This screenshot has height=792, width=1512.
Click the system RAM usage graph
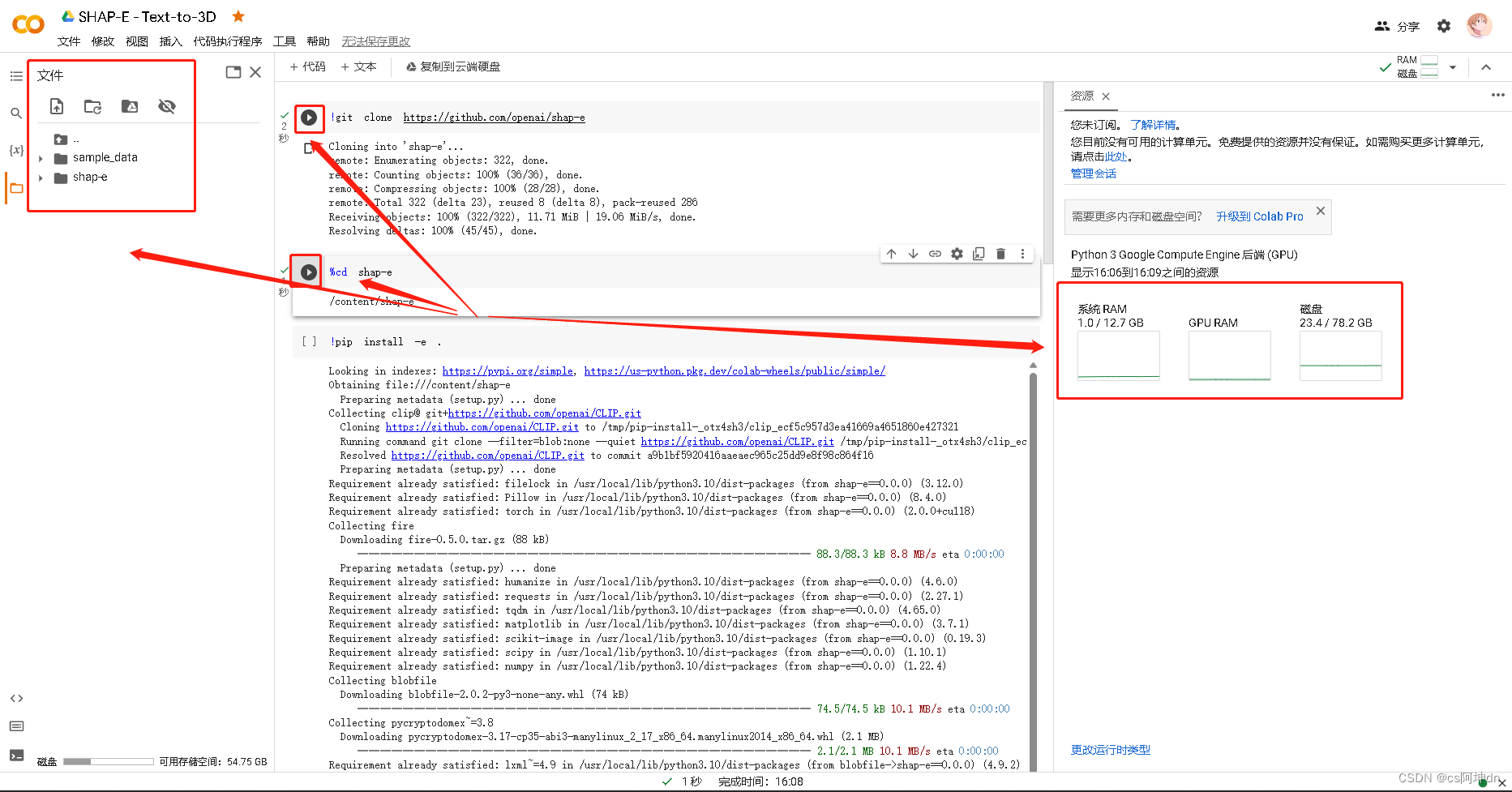[x=1119, y=356]
